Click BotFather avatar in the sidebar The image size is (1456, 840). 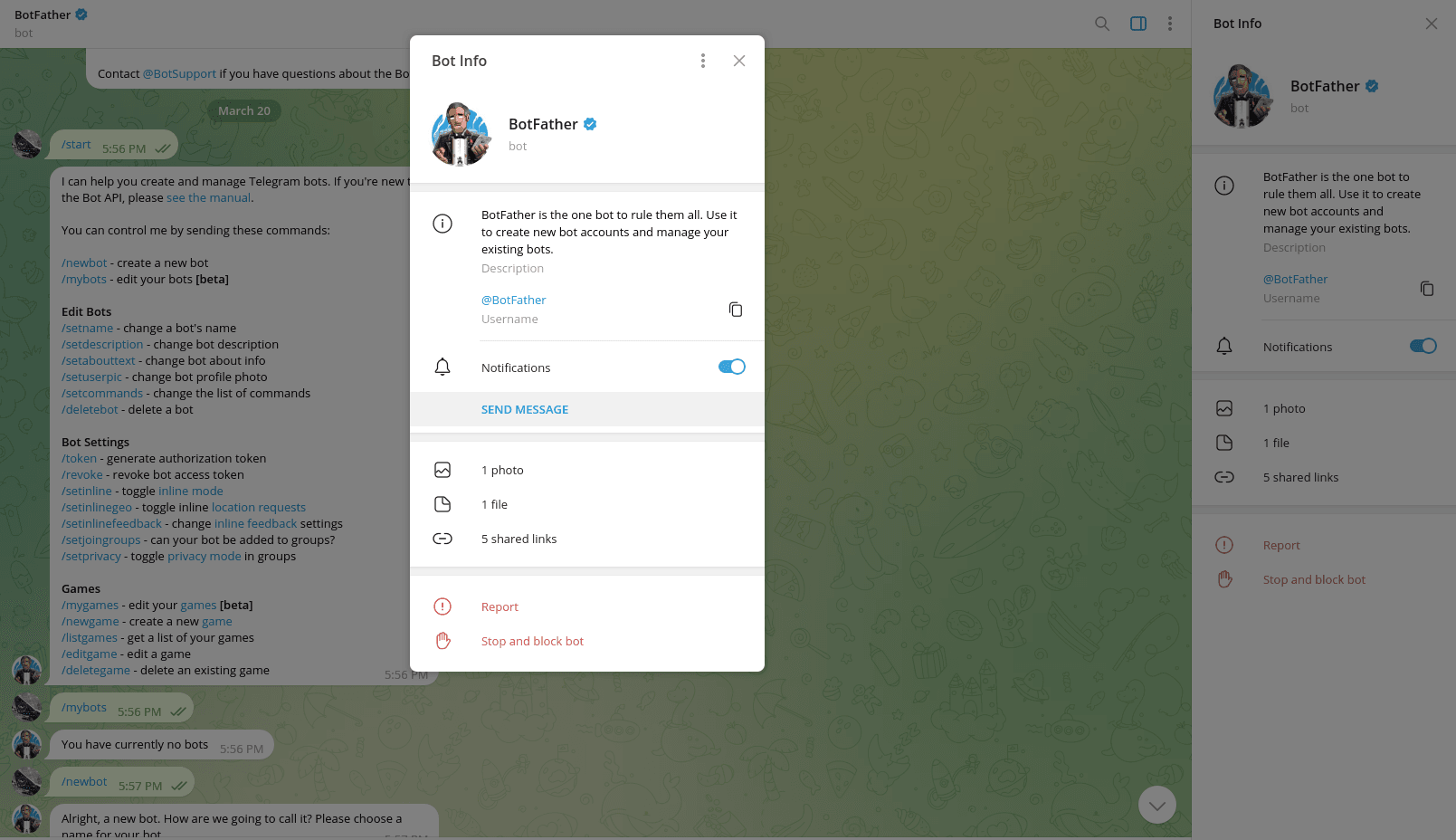(1243, 96)
